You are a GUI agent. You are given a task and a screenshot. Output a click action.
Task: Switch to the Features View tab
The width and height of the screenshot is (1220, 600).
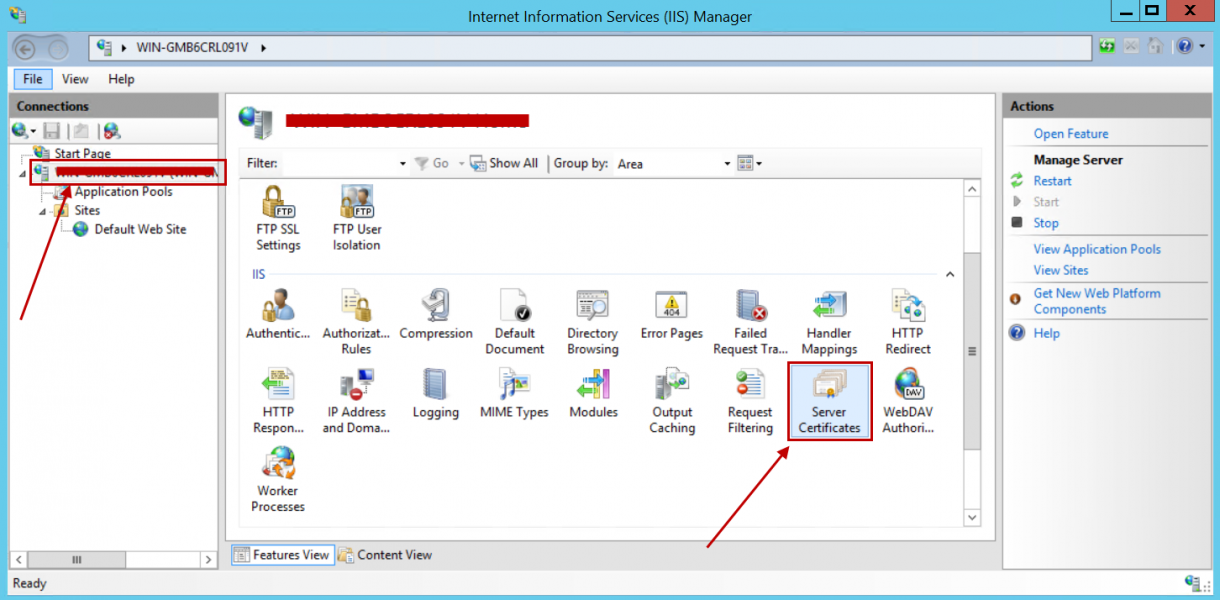pos(282,555)
